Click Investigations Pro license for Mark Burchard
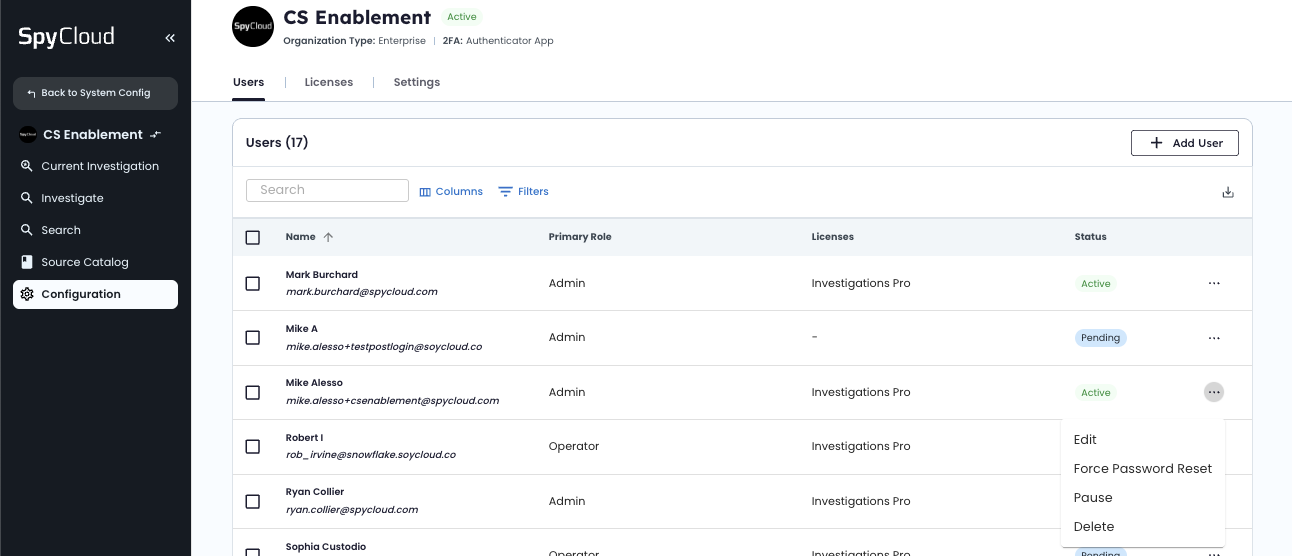Viewport: 1292px width, 556px height. click(x=861, y=283)
